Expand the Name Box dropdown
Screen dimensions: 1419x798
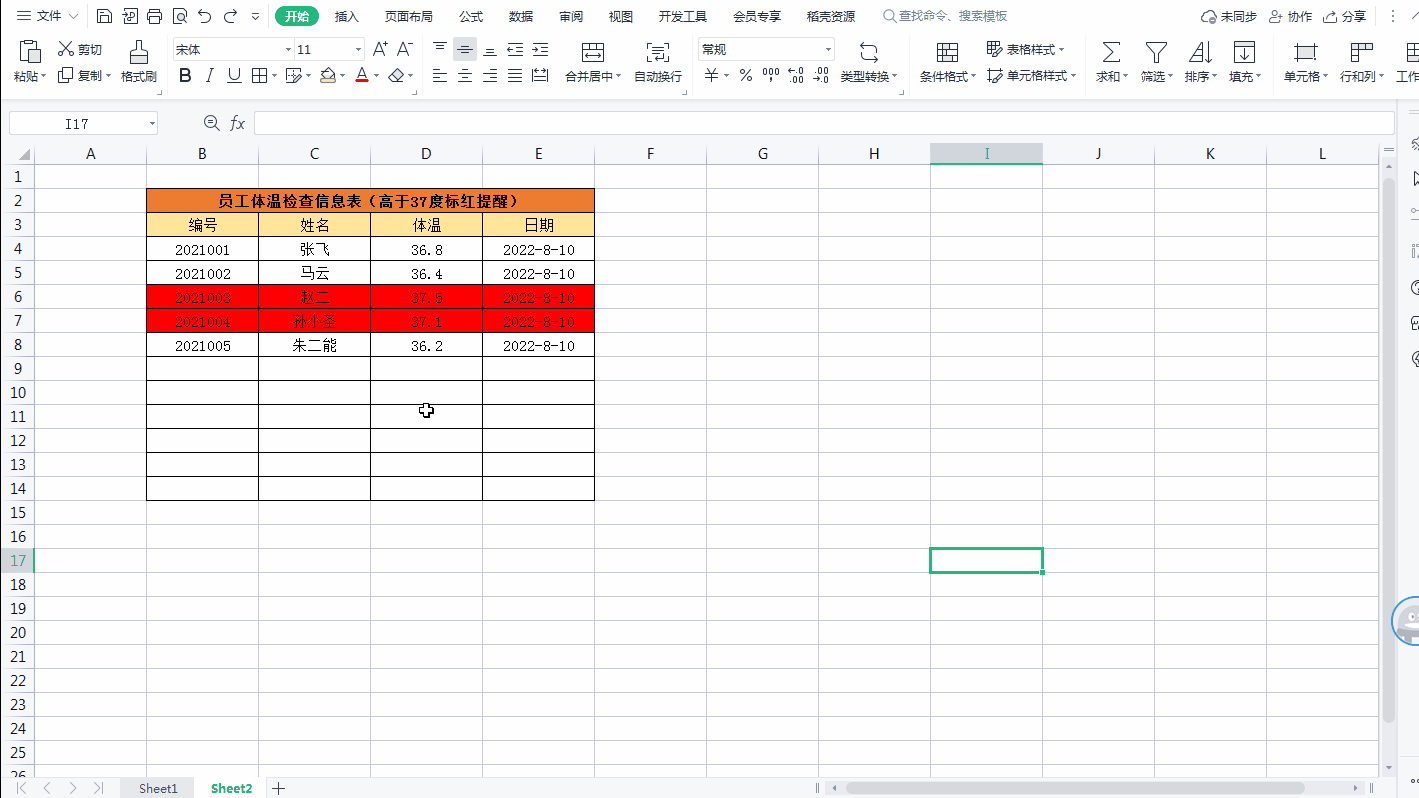coord(152,123)
